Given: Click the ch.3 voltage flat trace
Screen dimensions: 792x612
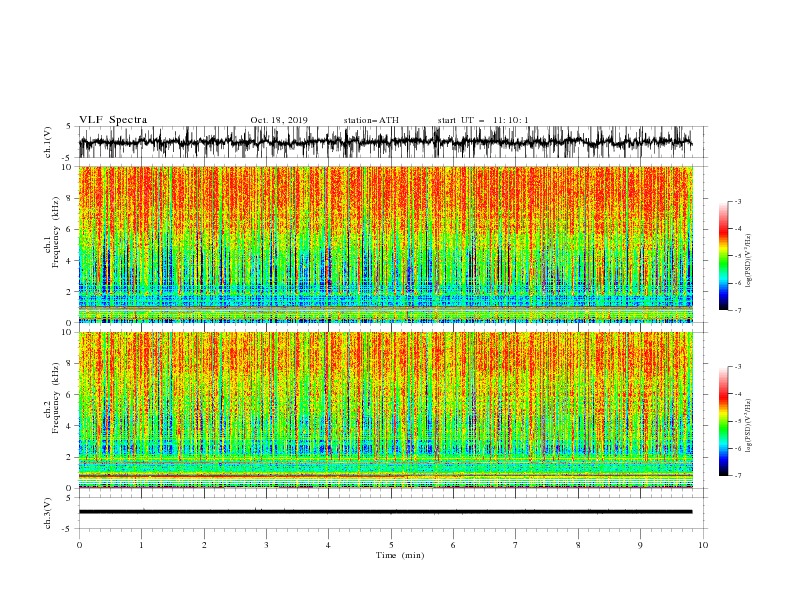Looking at the screenshot, I should click(x=385, y=512).
